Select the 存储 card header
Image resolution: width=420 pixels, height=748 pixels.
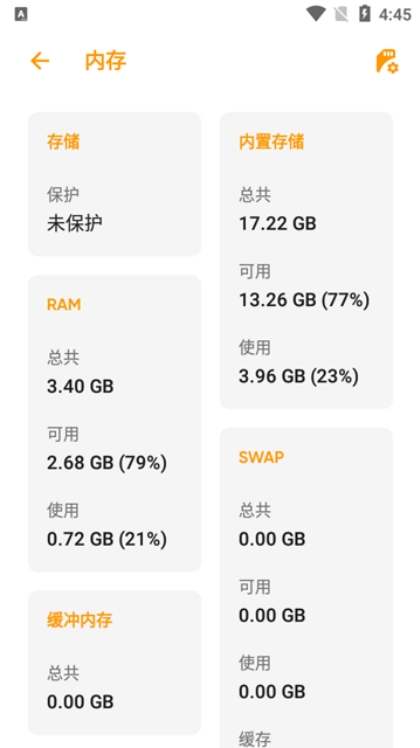(63, 142)
